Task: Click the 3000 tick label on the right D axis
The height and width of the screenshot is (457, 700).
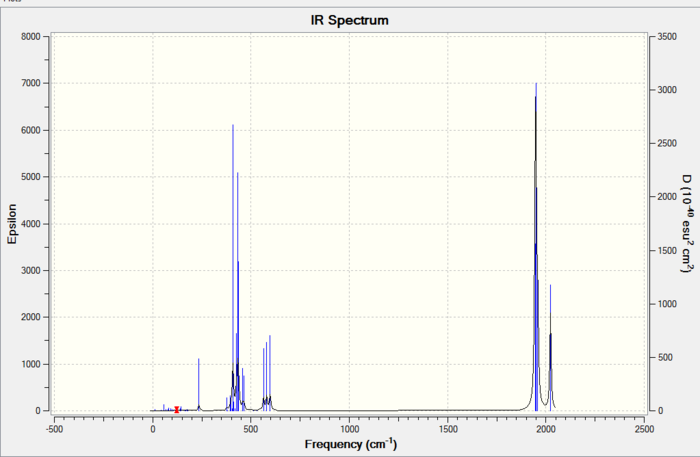Action: pos(667,90)
